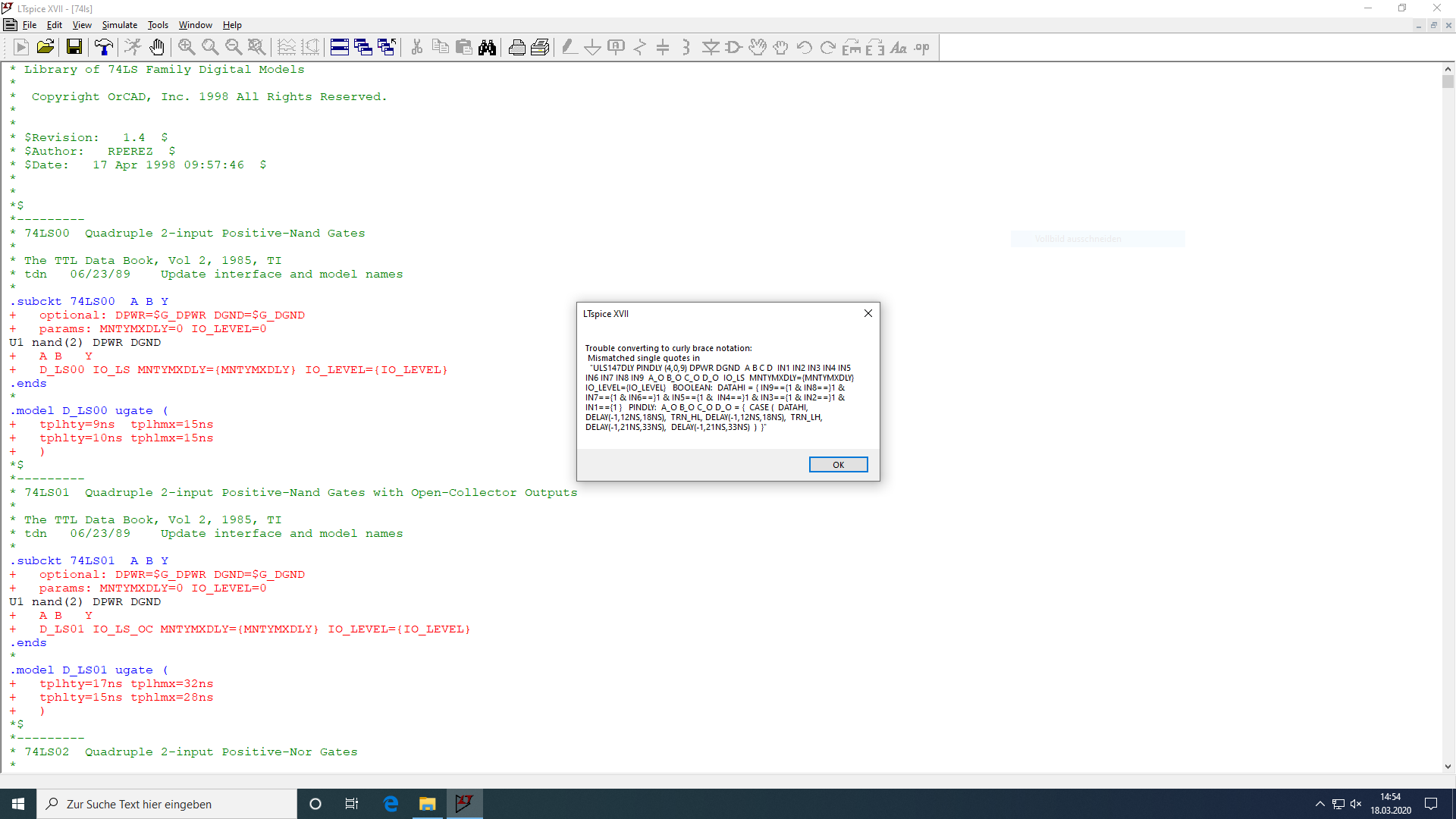The height and width of the screenshot is (819, 1456).
Task: Open the Help menu
Action: coord(232,25)
